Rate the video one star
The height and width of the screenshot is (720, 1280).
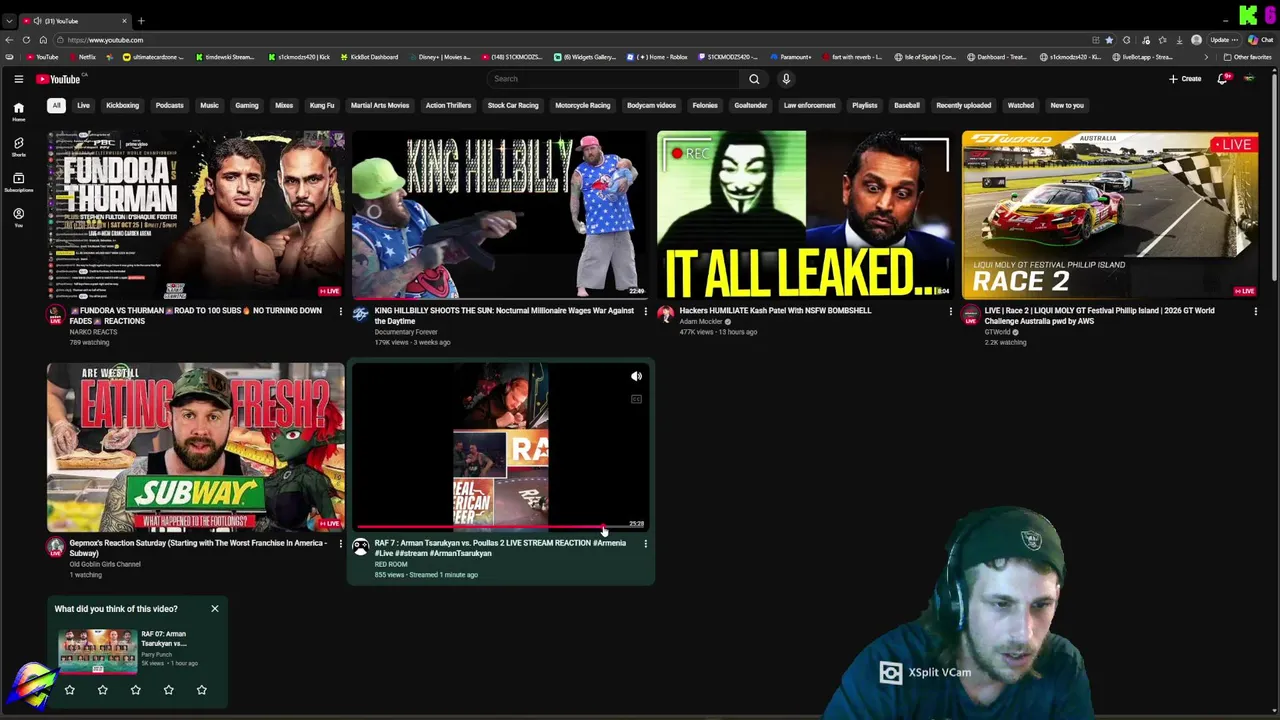tap(70, 690)
